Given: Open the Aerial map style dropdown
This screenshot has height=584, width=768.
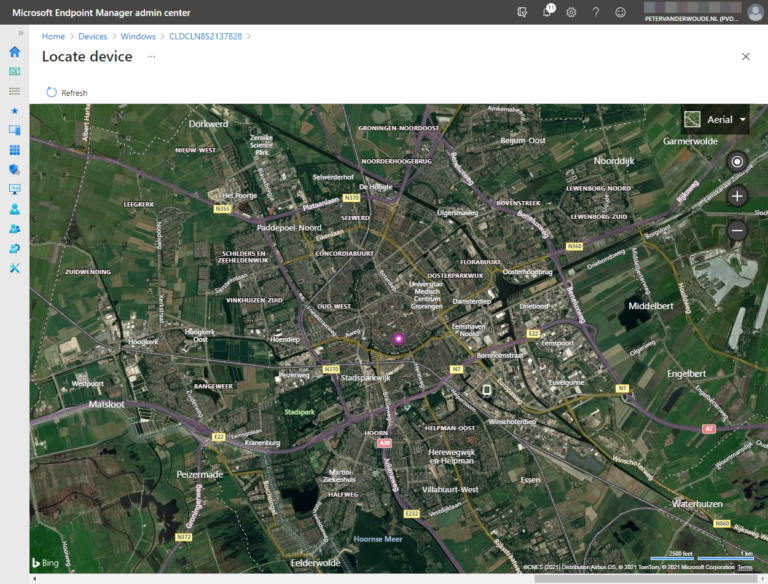Looking at the screenshot, I should coord(715,120).
